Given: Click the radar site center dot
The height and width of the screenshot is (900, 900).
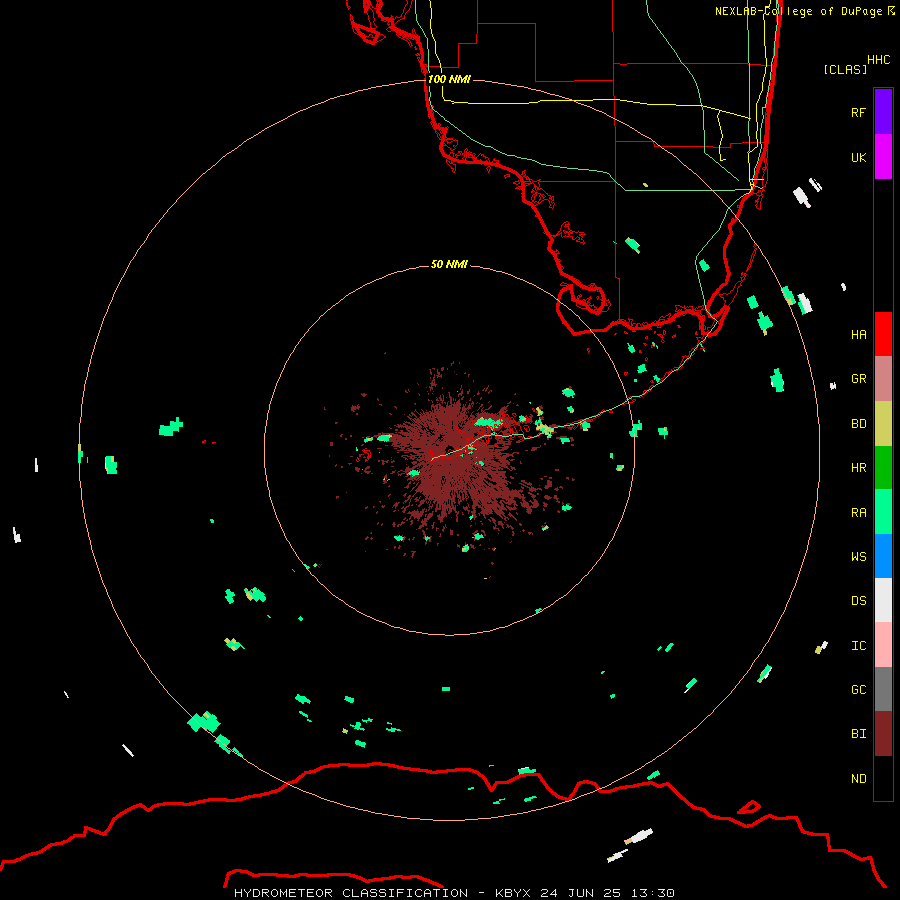Looking at the screenshot, I should click(x=449, y=449).
